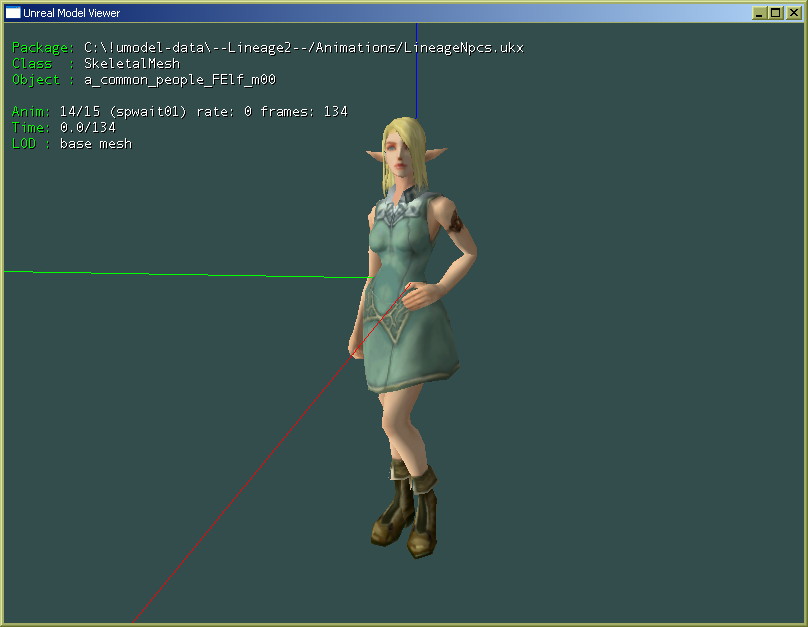This screenshot has width=808, height=627.
Task: Click the green "Class" label
Action: pyautogui.click(x=32, y=63)
